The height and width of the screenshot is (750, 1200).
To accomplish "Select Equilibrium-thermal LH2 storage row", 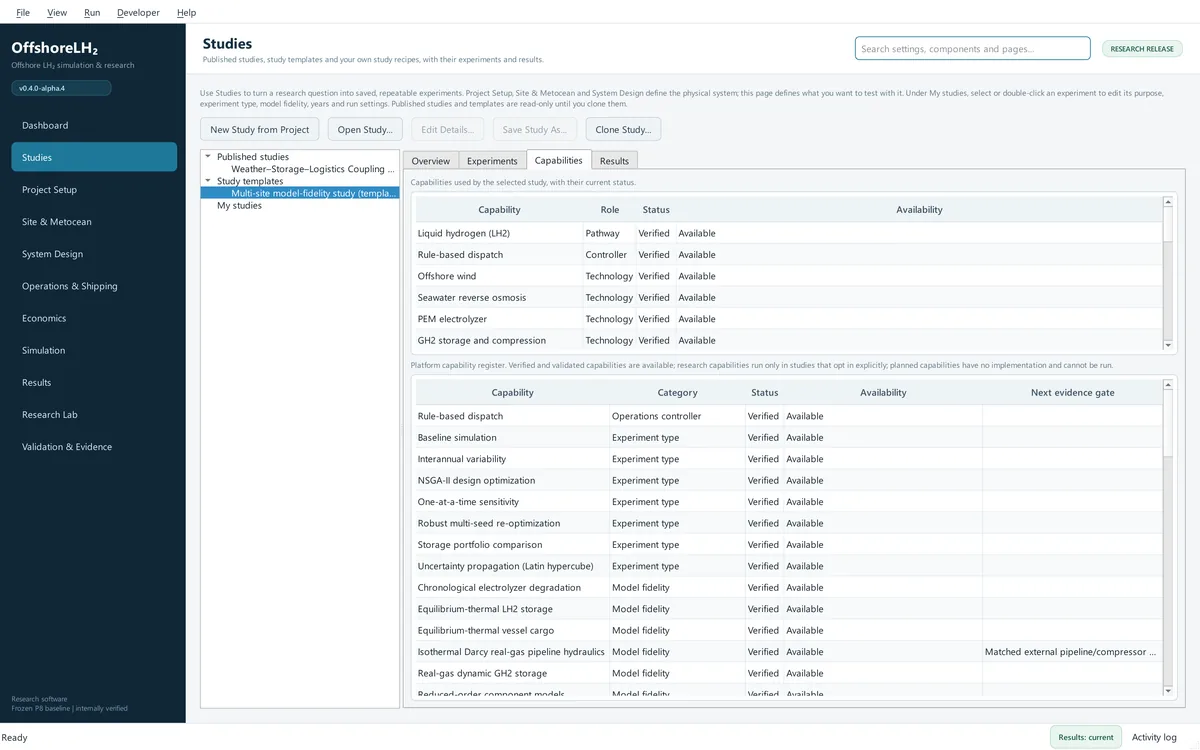I will [x=789, y=609].
